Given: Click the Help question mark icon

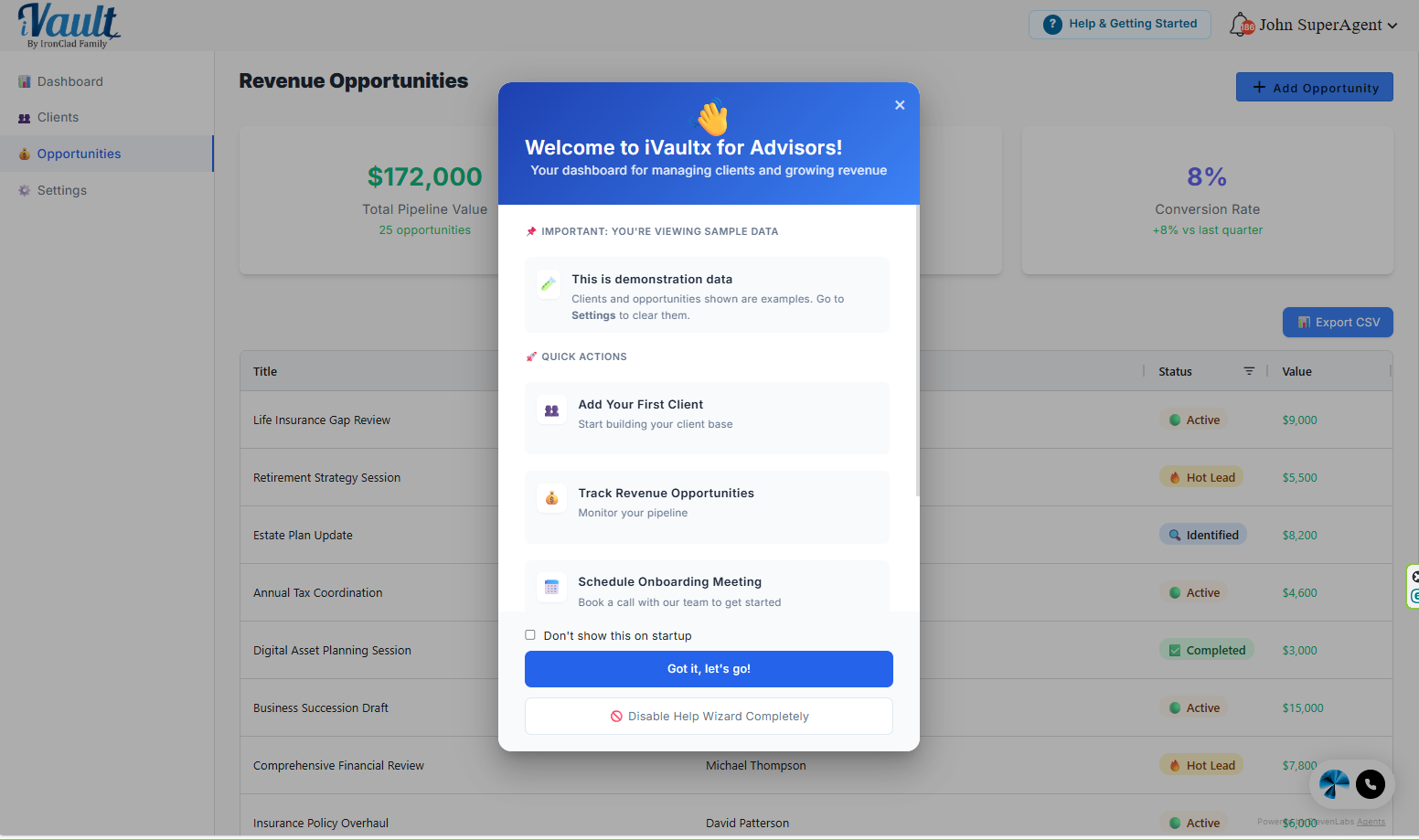Looking at the screenshot, I should [x=1052, y=25].
